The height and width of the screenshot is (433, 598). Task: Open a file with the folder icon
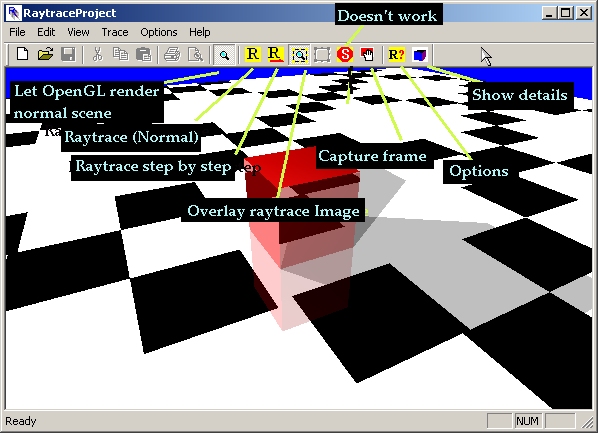coord(45,55)
